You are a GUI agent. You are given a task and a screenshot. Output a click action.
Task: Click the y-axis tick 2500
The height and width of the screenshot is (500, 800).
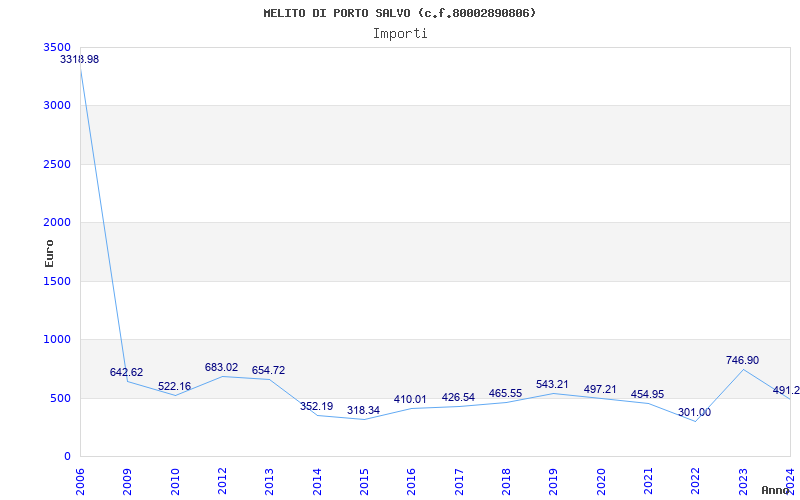point(58,164)
